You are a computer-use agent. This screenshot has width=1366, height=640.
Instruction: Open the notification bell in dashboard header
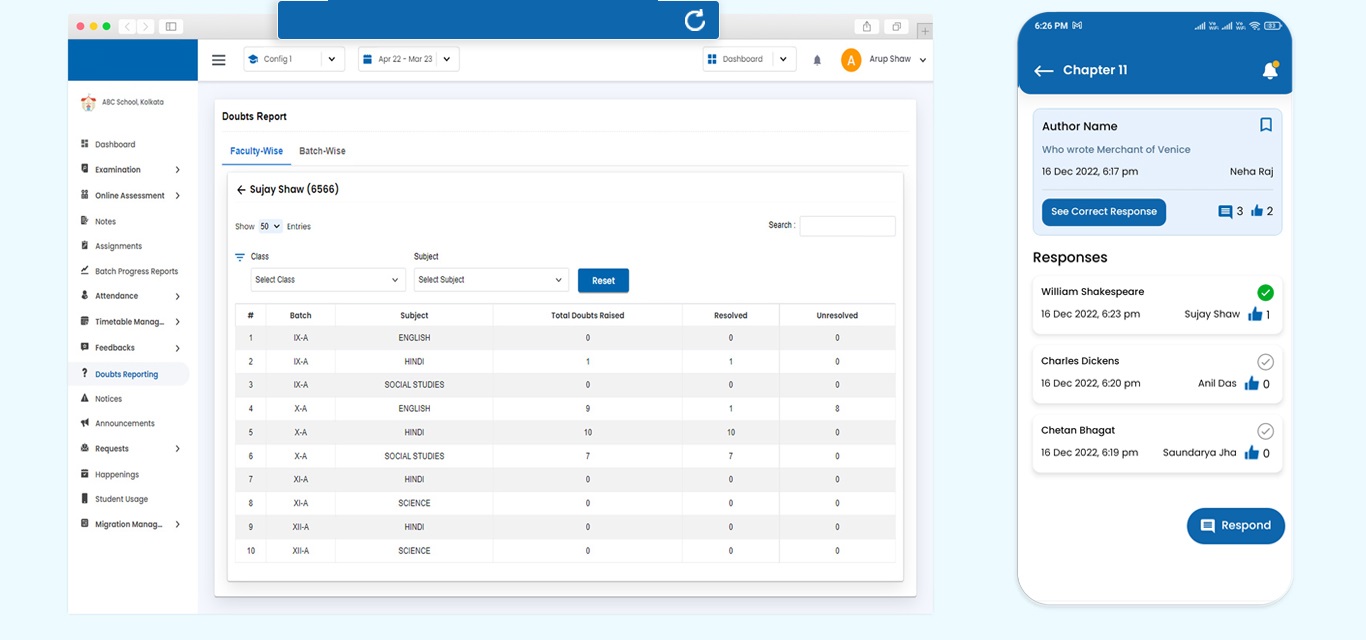coord(817,60)
